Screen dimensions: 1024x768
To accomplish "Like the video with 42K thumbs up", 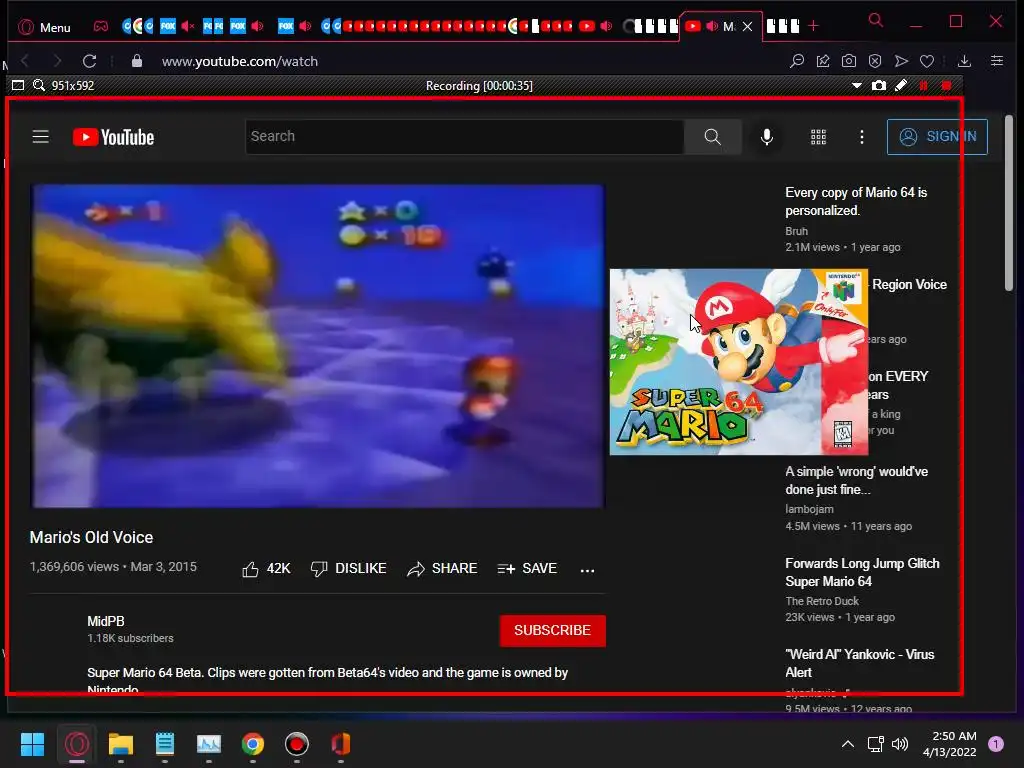I will coord(266,569).
